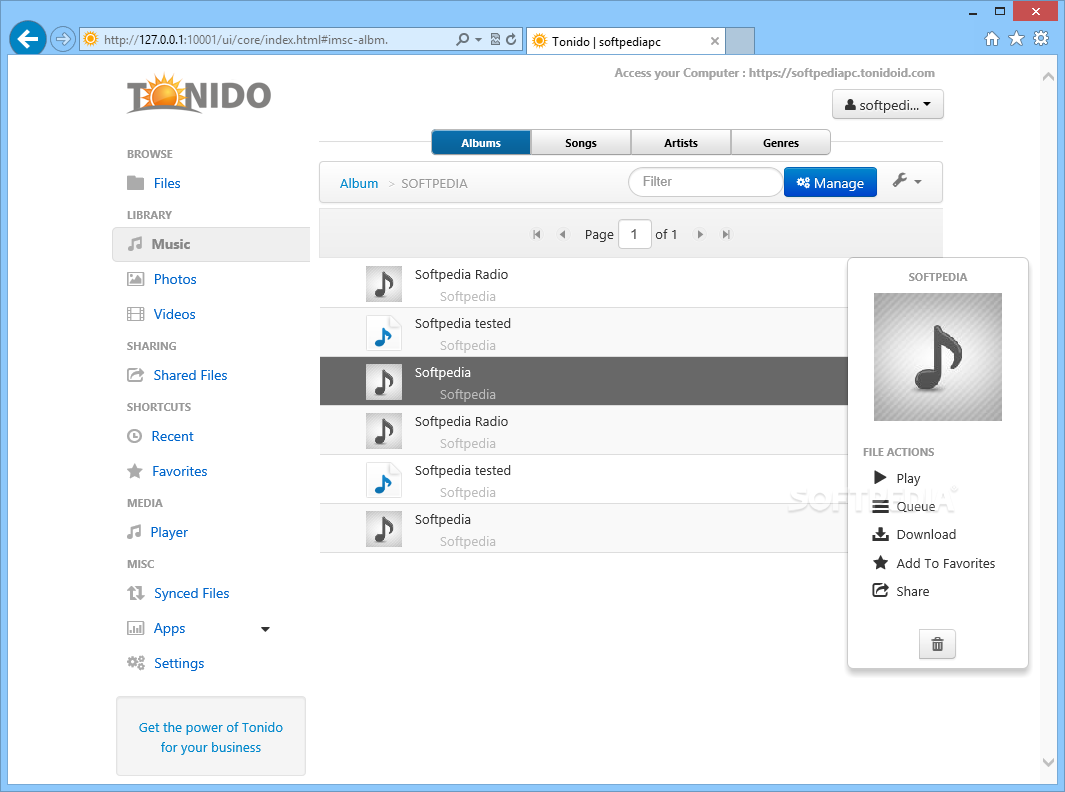Open browser tools gear icon
Screen dimensions: 1065x792
pyautogui.click(x=1041, y=39)
